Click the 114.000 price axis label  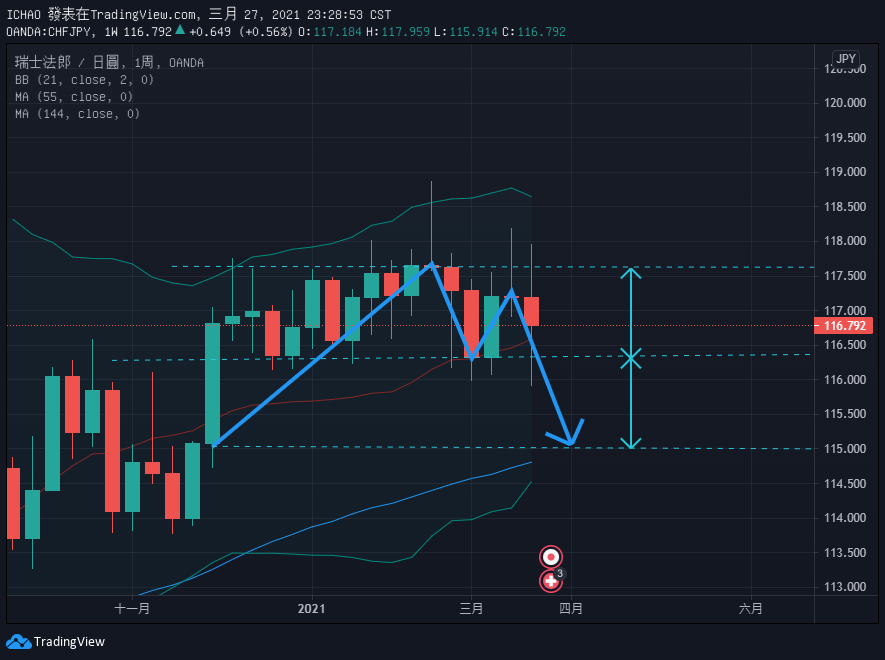click(845, 518)
